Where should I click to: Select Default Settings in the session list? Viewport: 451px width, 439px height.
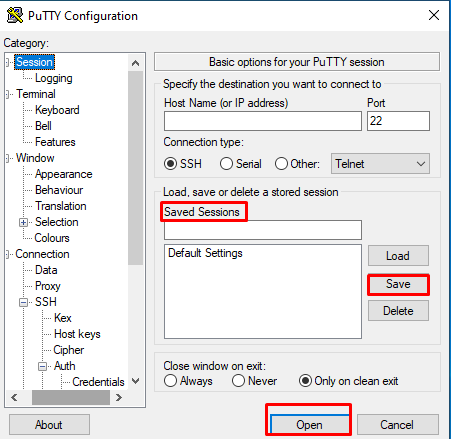(205, 253)
